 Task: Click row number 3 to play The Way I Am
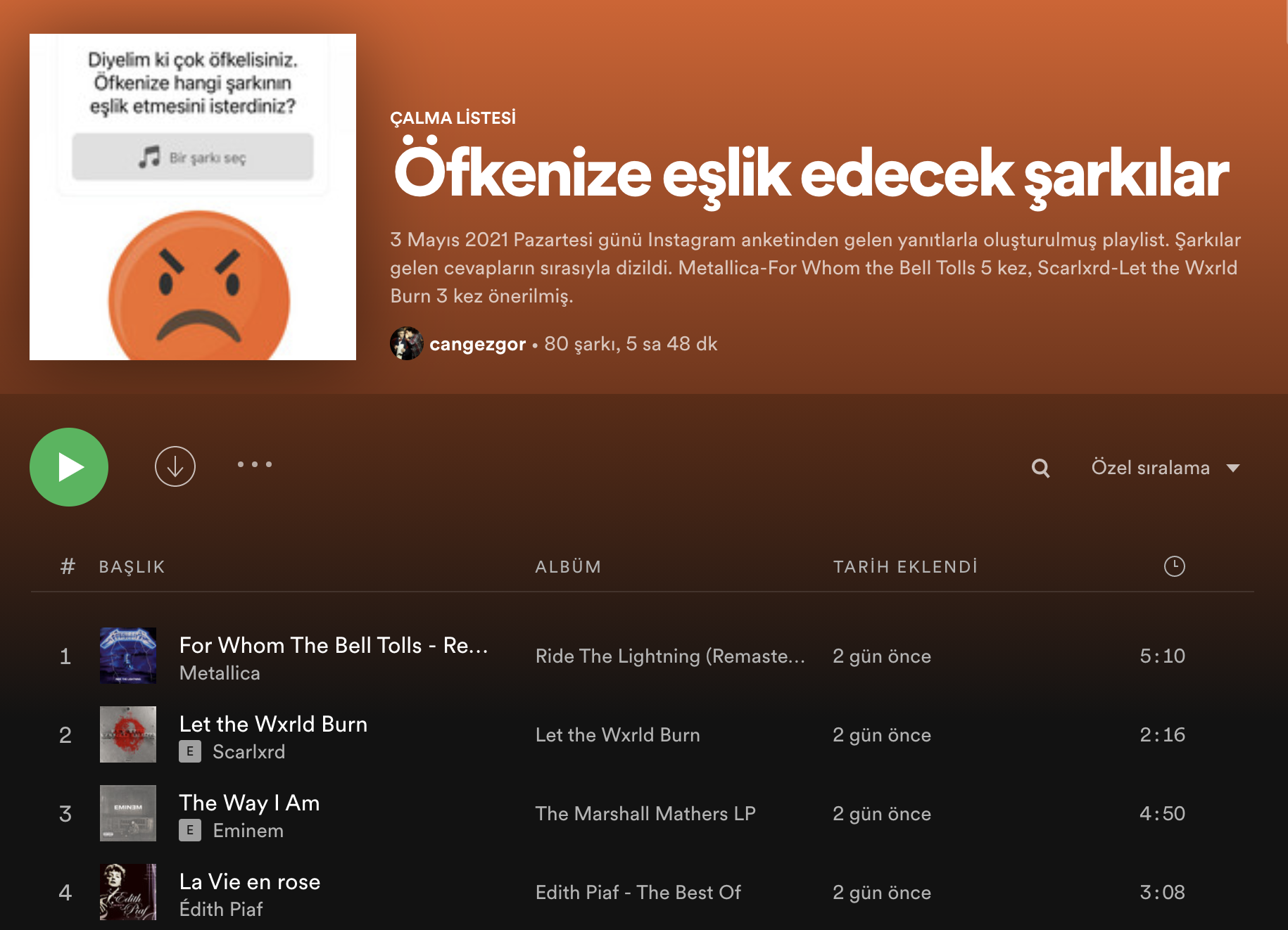pyautogui.click(x=65, y=814)
